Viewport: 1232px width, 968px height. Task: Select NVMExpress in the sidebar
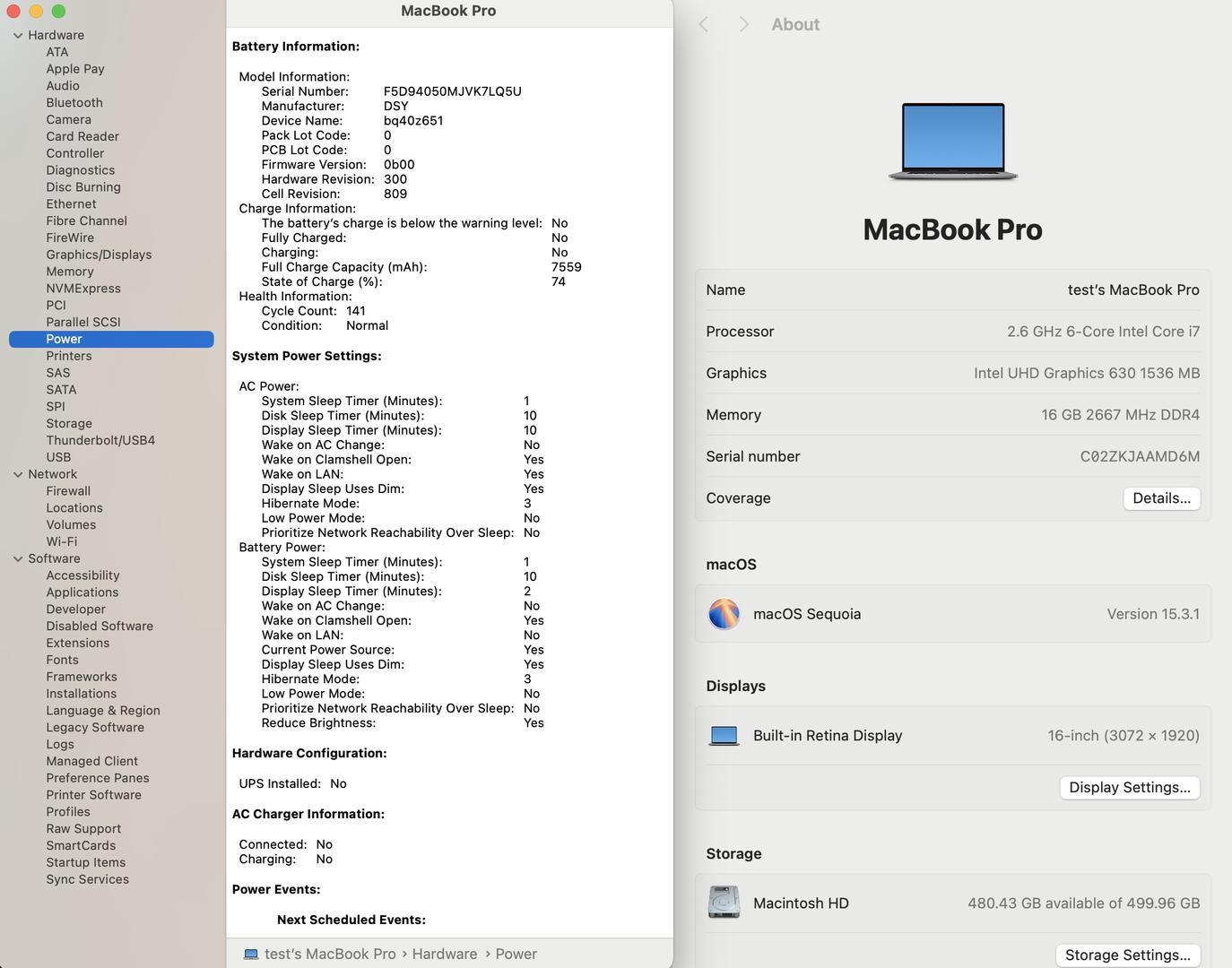83,289
